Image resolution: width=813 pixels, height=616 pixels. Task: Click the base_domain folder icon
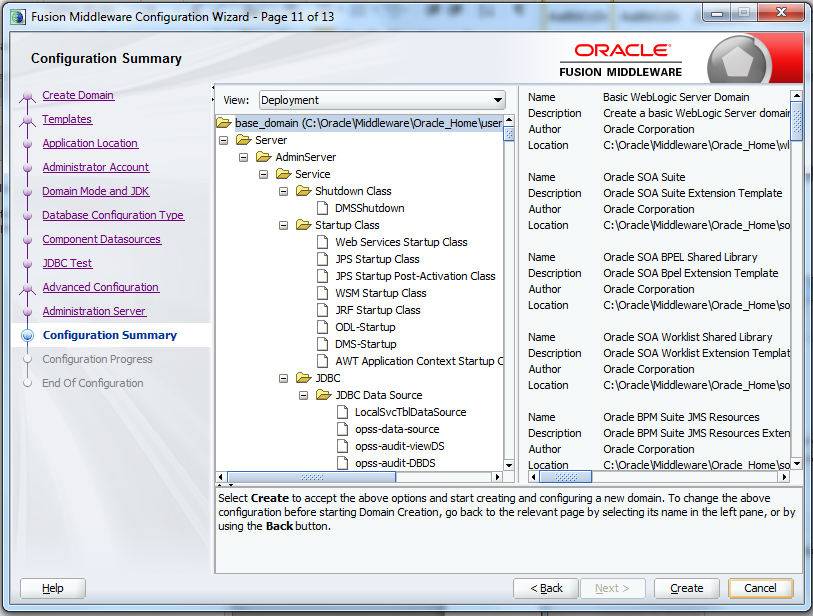222,122
